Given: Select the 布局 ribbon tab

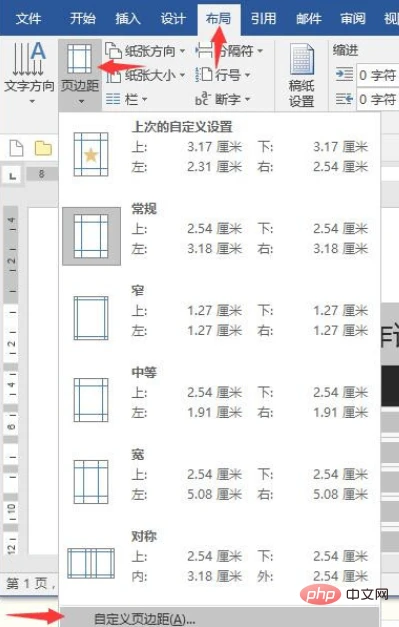Looking at the screenshot, I should tap(218, 18).
